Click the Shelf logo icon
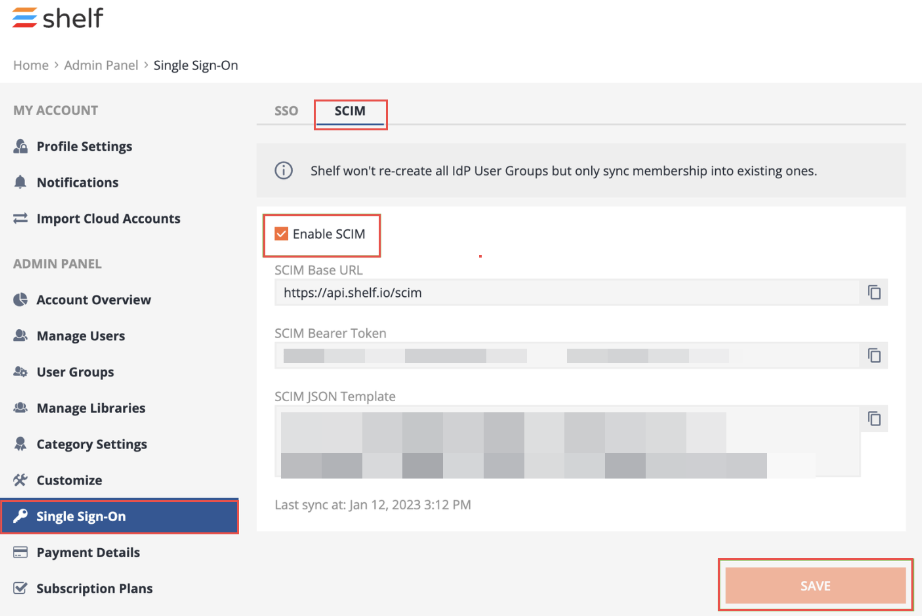 pyautogui.click(x=25, y=18)
